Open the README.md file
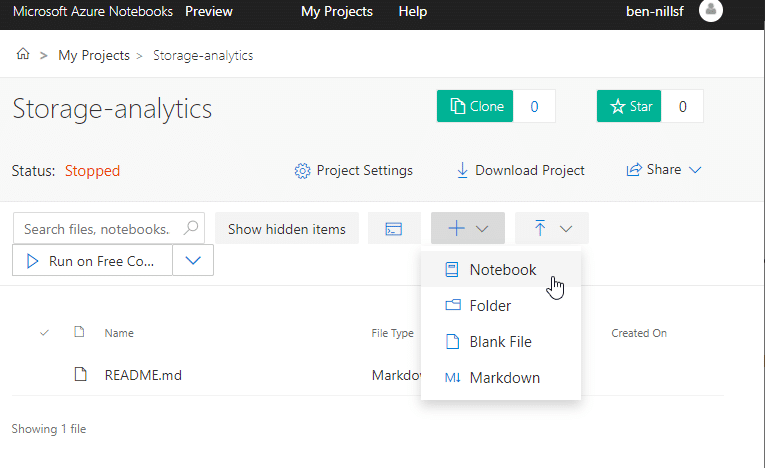 143,375
